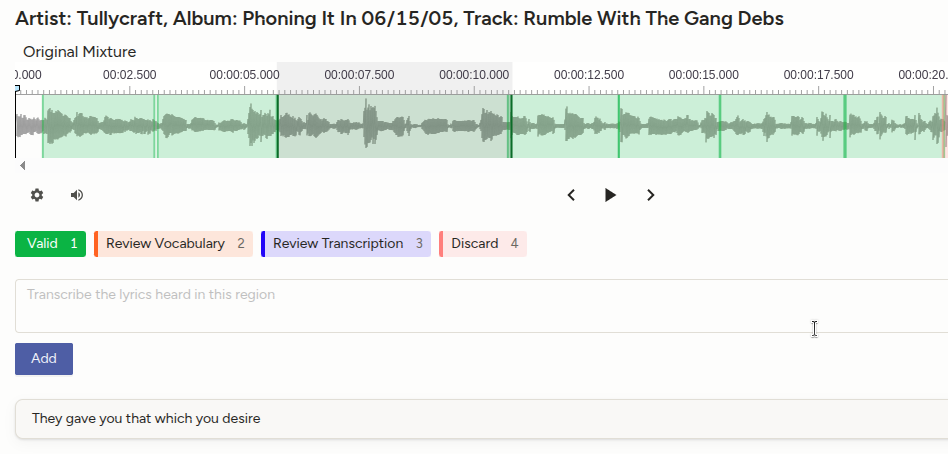Image resolution: width=948 pixels, height=454 pixels.
Task: Focus the lyrics transcription text field
Action: pyautogui.click(x=481, y=306)
